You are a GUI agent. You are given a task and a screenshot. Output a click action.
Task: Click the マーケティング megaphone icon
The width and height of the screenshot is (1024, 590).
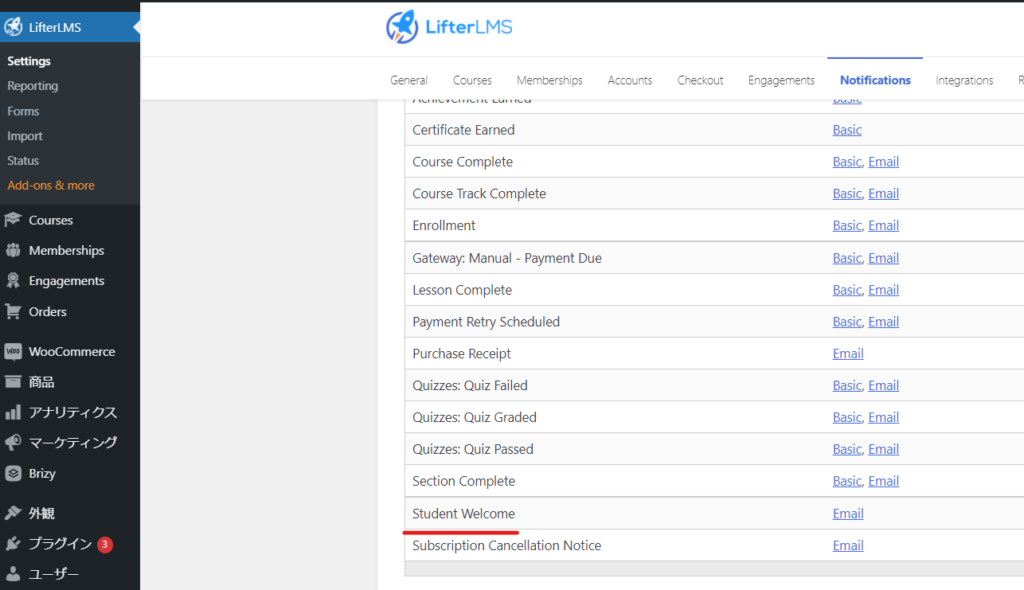point(13,442)
